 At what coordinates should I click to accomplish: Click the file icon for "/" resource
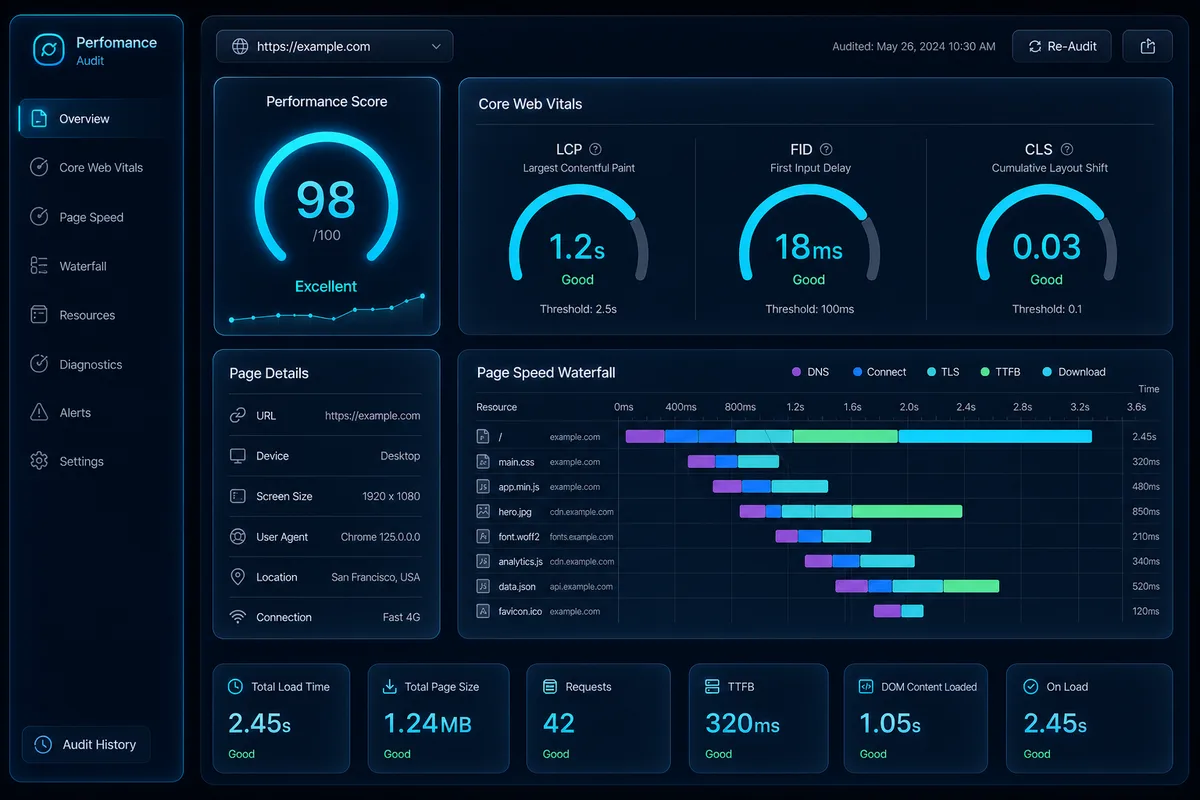pos(483,437)
